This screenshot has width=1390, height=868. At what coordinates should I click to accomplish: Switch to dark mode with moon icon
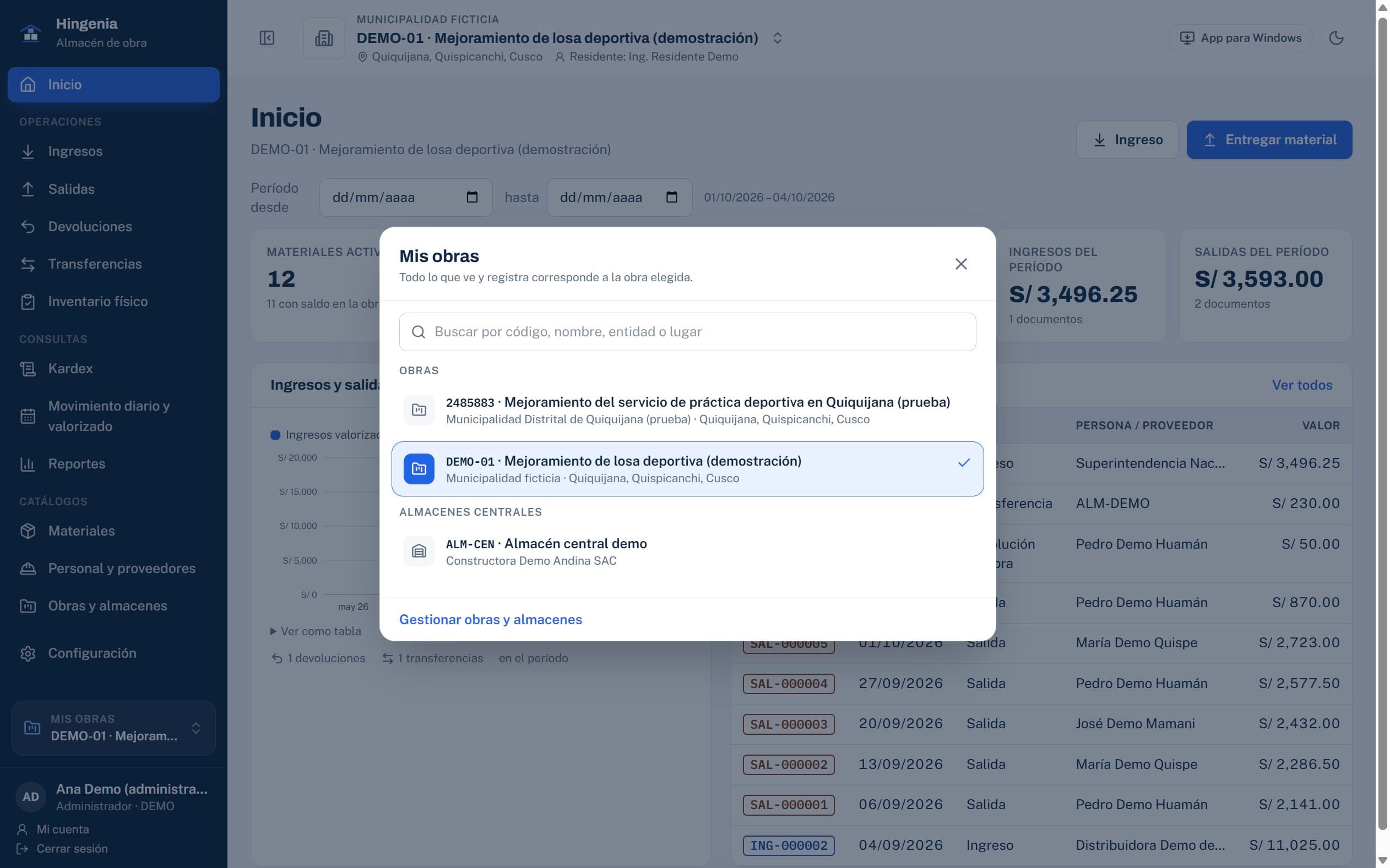click(1336, 38)
